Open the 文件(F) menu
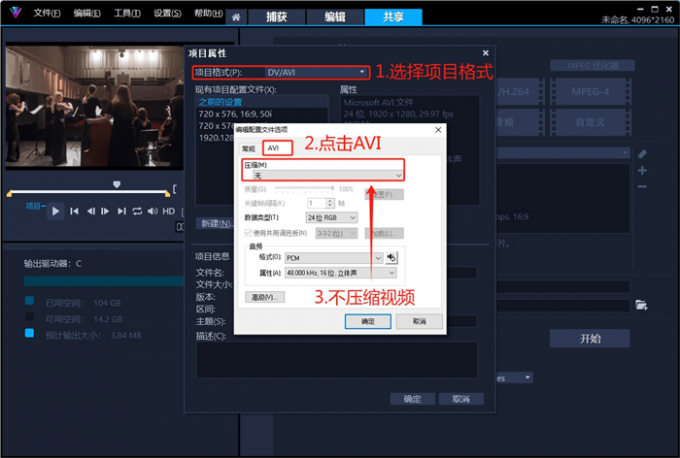Image resolution: width=680 pixels, height=458 pixels. pos(47,13)
